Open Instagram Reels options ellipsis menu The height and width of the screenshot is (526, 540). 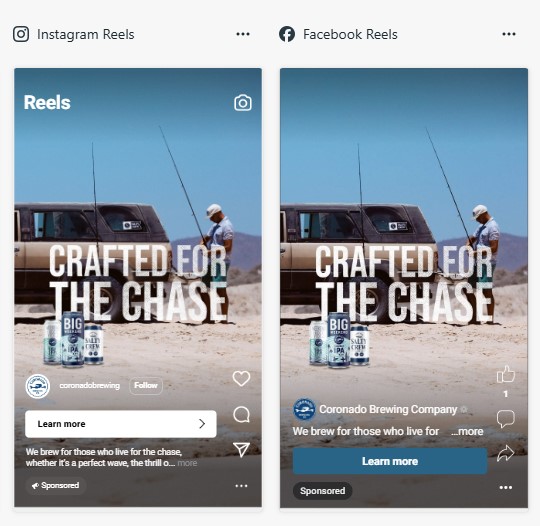(x=243, y=34)
